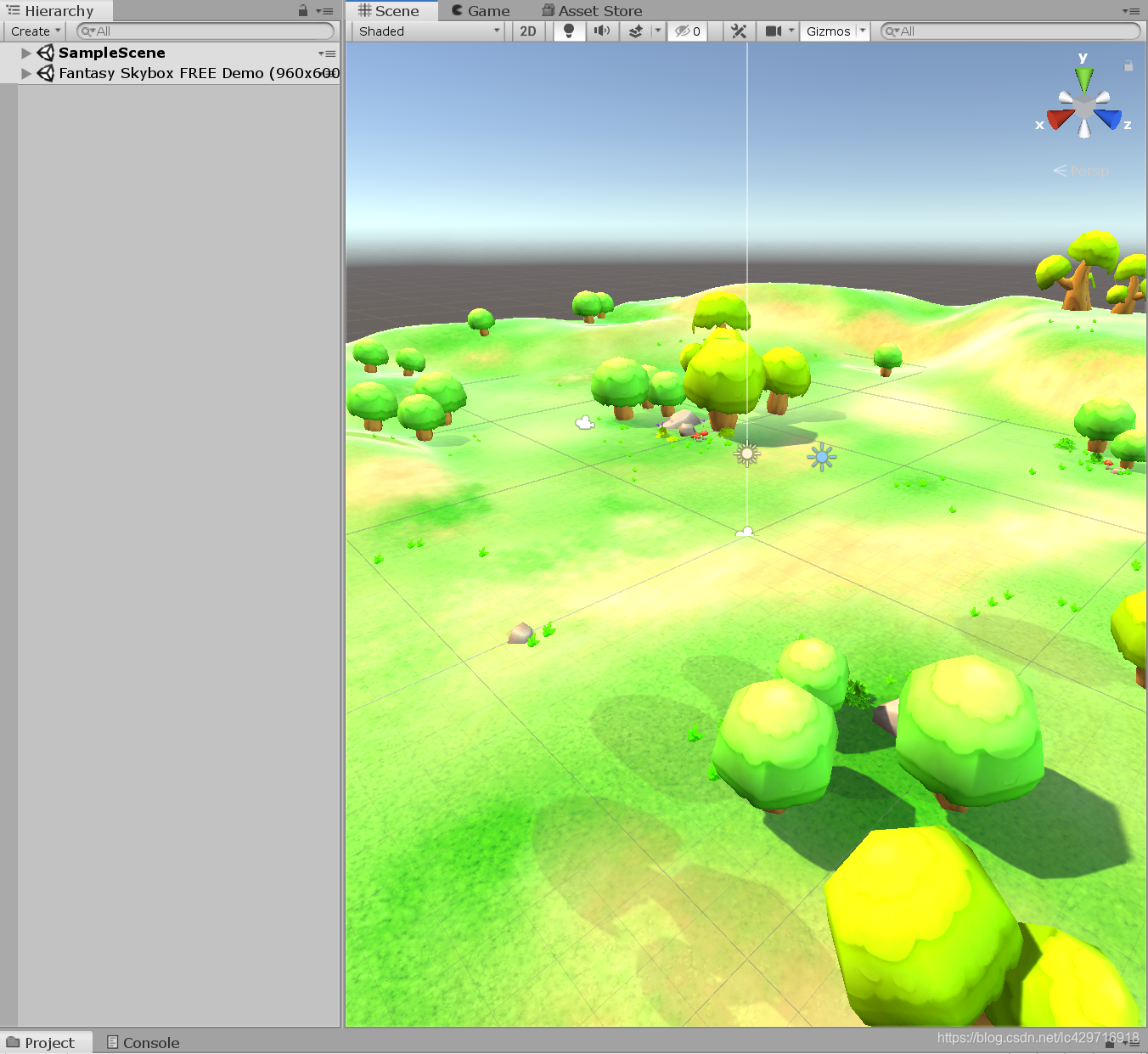The width and height of the screenshot is (1148, 1054).
Task: Switch to the Game tab
Action: (481, 11)
